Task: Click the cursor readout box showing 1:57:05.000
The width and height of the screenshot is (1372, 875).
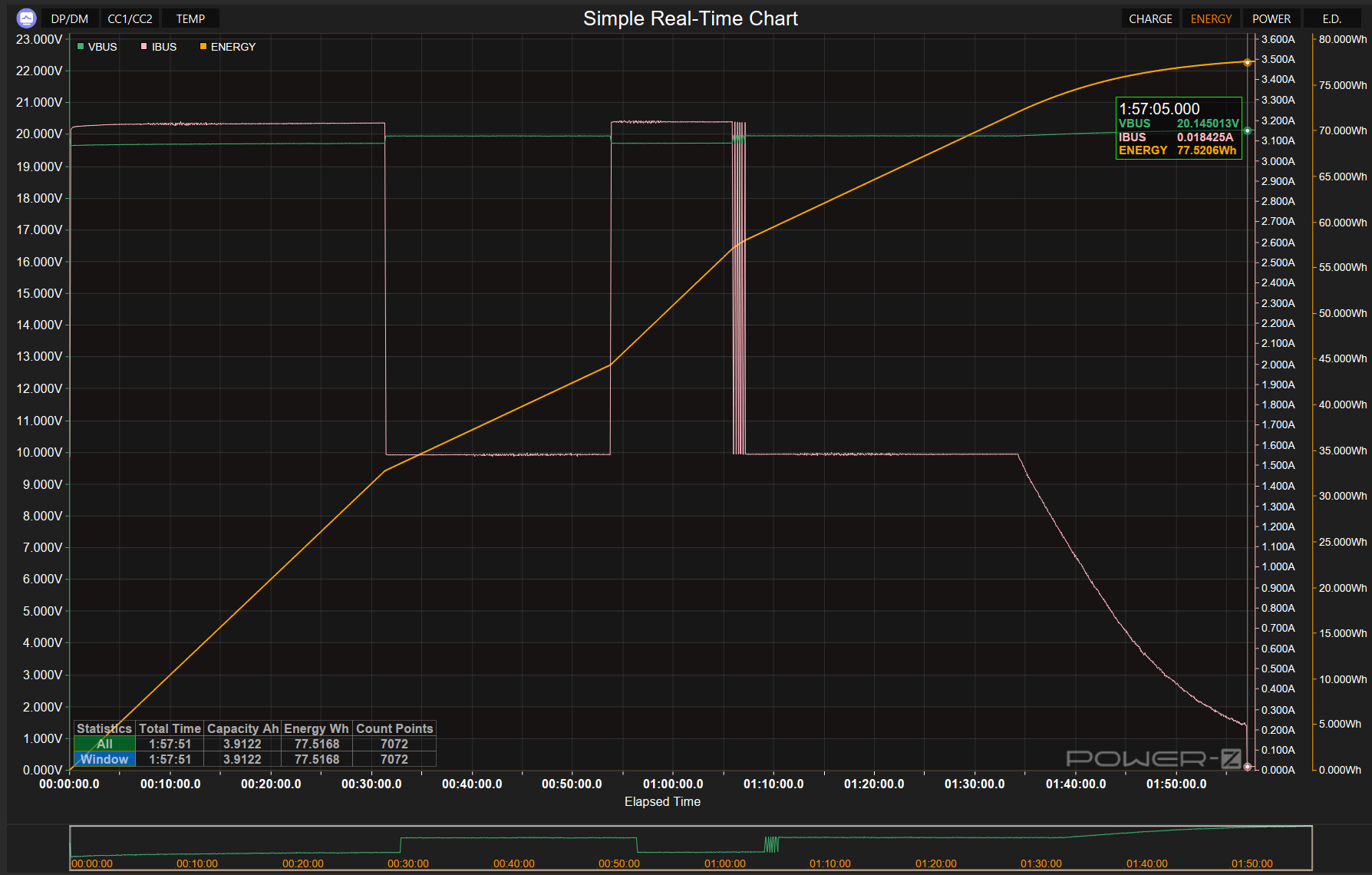Action: pos(1178,128)
